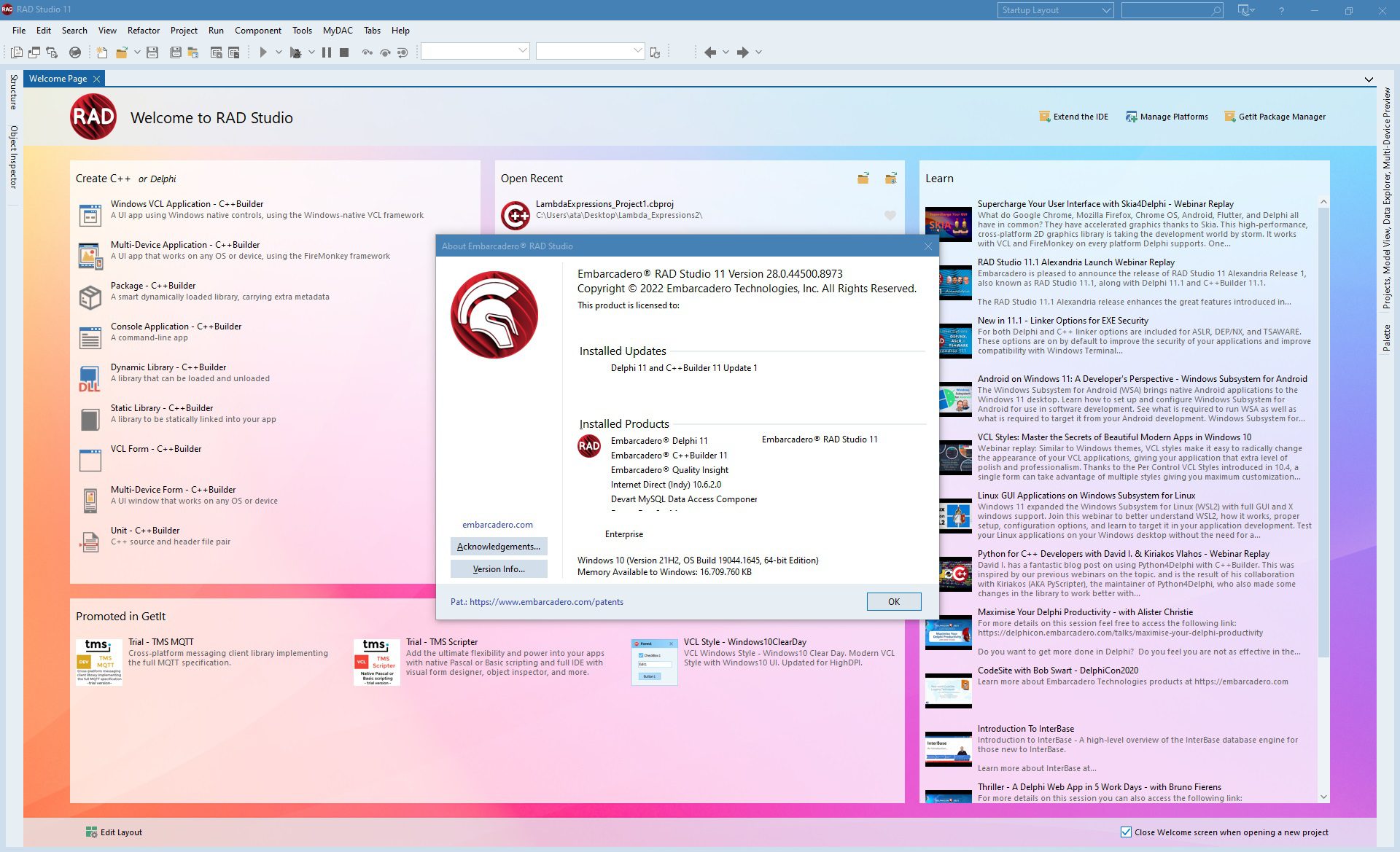Click the Open file folder toolbar icon

tap(122, 52)
